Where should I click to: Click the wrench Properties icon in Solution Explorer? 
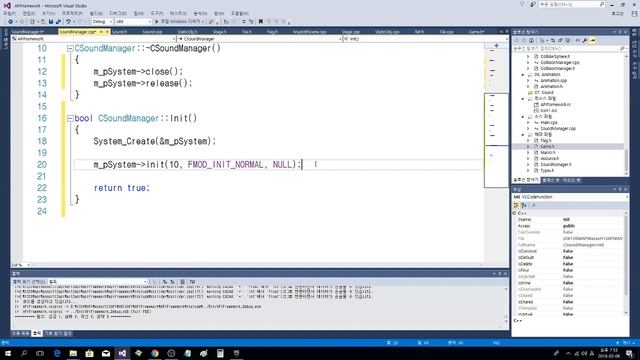[x=585, y=40]
